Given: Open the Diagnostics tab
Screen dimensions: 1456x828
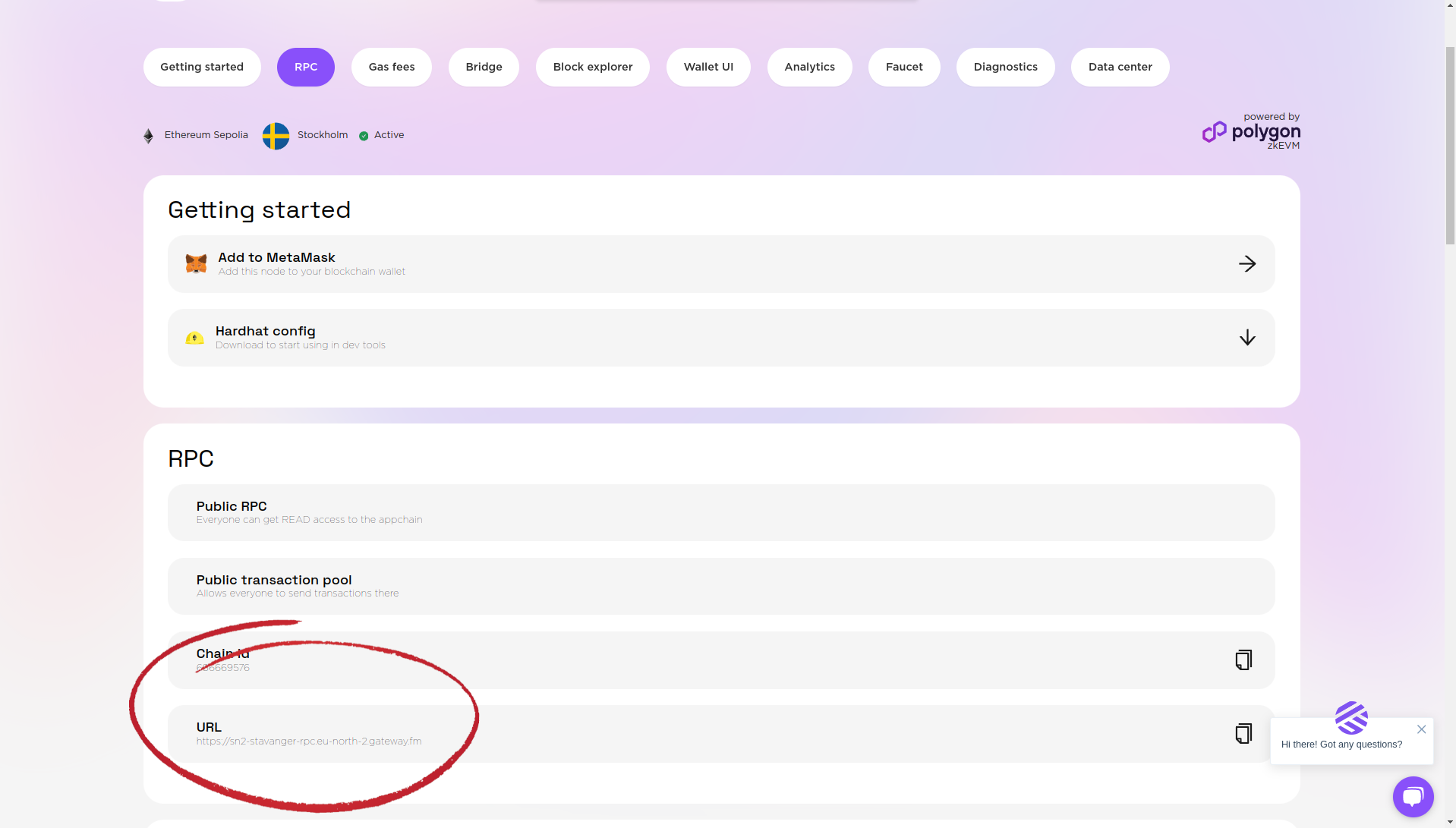Looking at the screenshot, I should [x=1005, y=67].
